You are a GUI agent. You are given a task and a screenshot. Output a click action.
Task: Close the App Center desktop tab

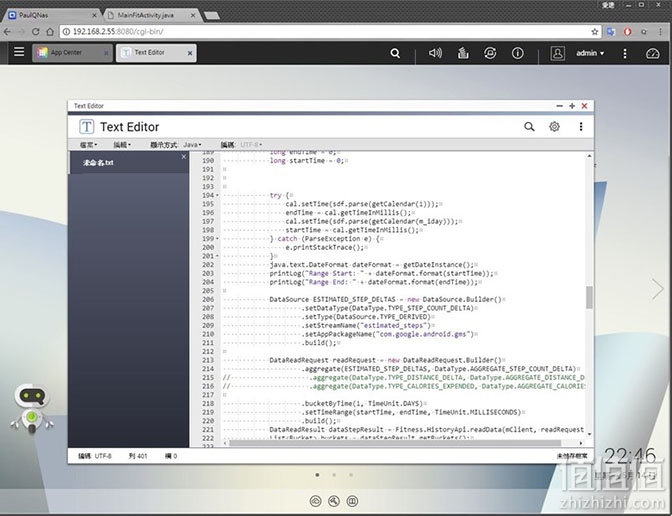(106, 53)
